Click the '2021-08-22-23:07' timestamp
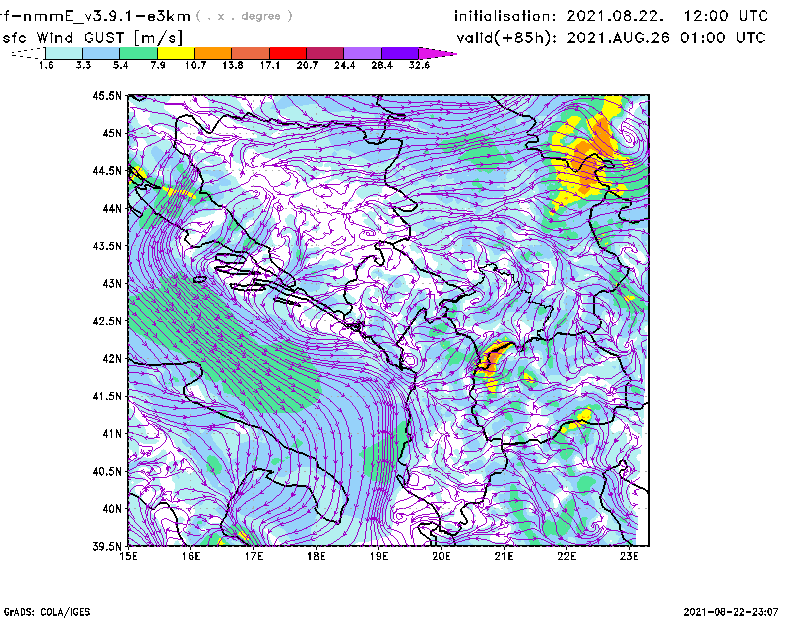The width and height of the screenshot is (800, 618). (x=731, y=611)
